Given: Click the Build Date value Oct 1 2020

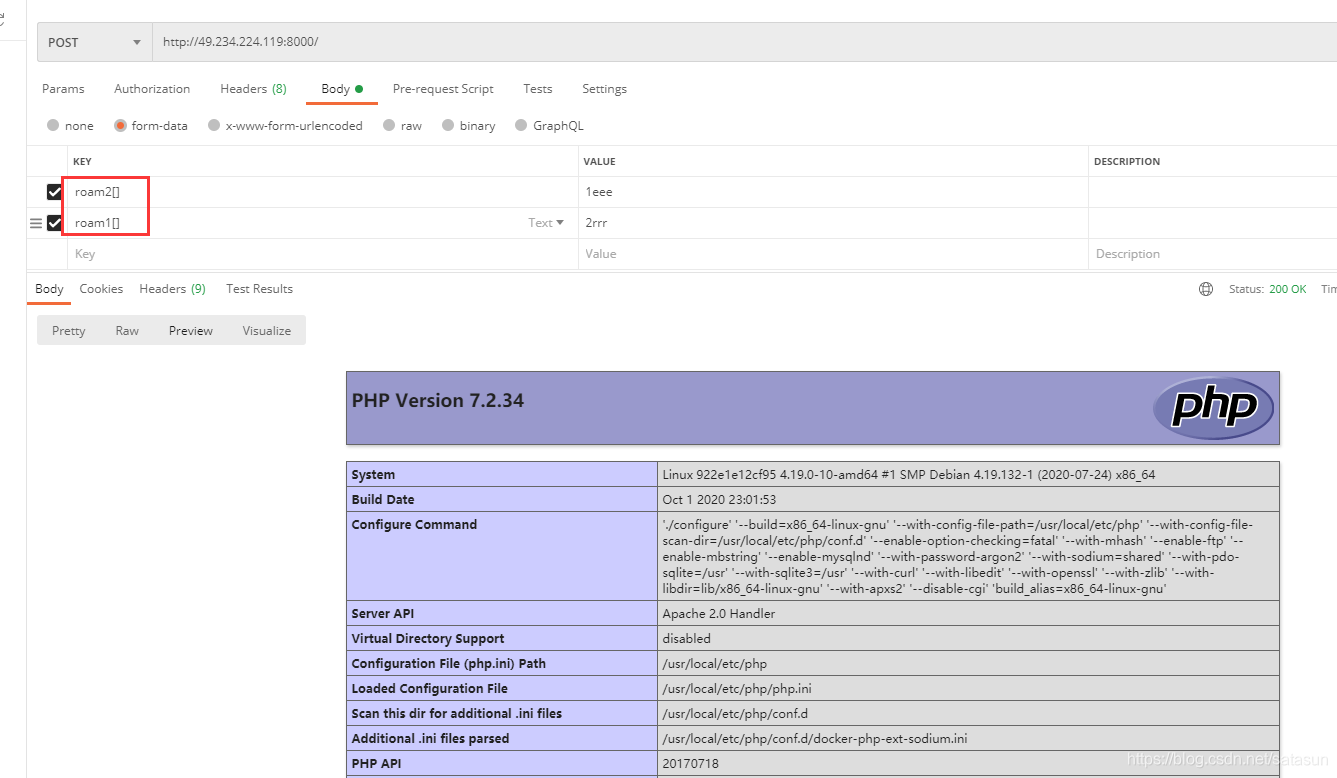Looking at the screenshot, I should point(719,500).
